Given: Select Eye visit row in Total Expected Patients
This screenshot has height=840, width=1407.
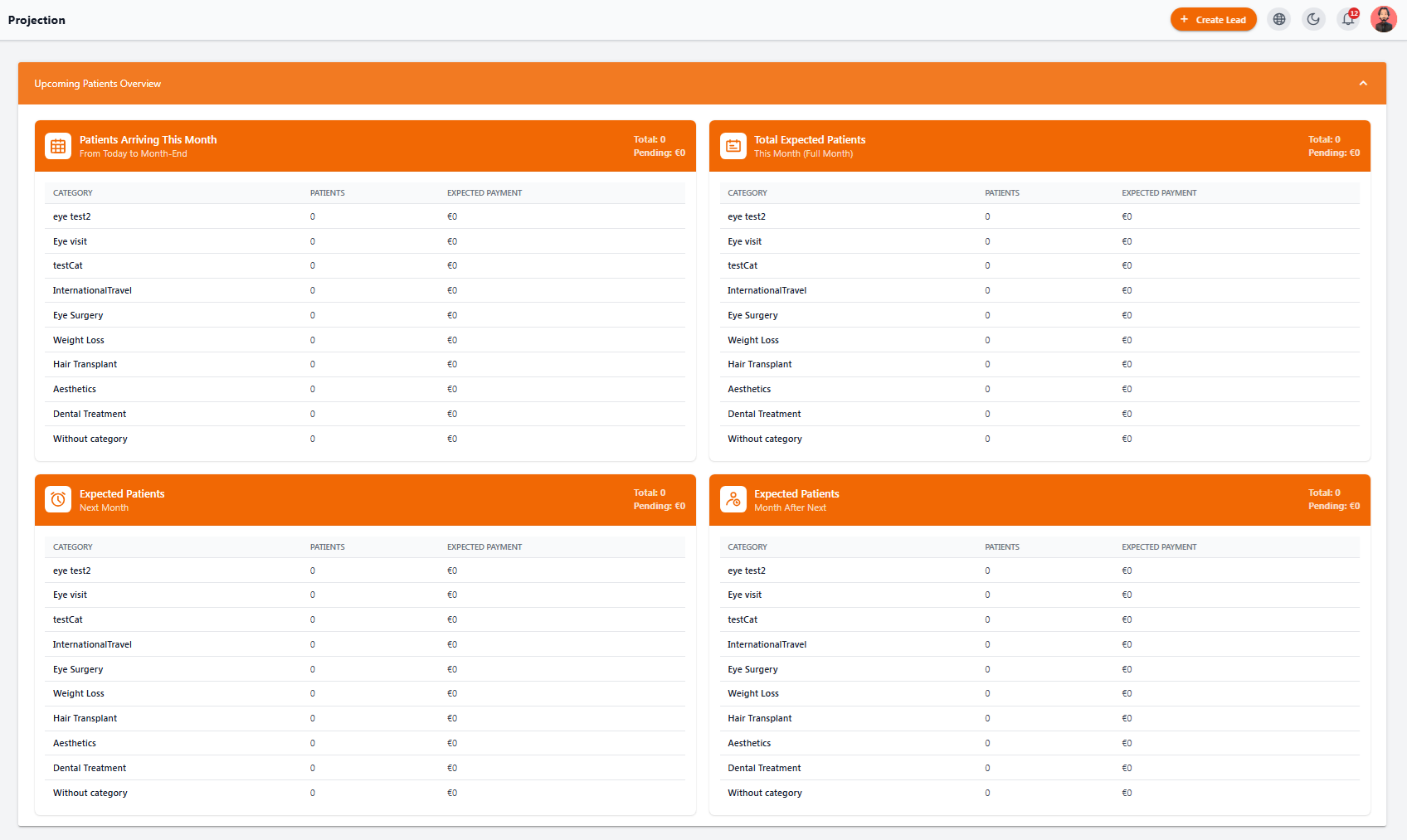Looking at the screenshot, I should click(1039, 241).
